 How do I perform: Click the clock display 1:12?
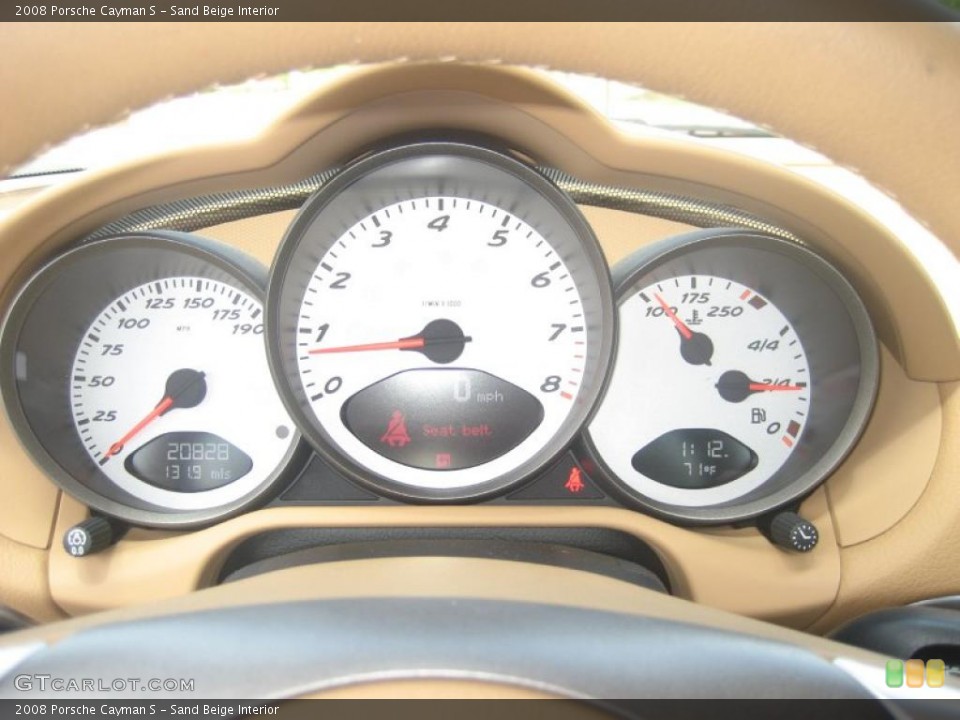tap(704, 451)
